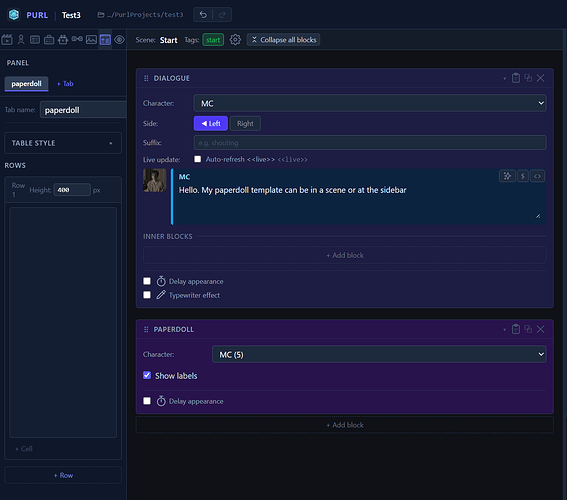Screen dimensions: 567x500
Task: Open the scenes clapperboard icon
Action: tap(7, 39)
